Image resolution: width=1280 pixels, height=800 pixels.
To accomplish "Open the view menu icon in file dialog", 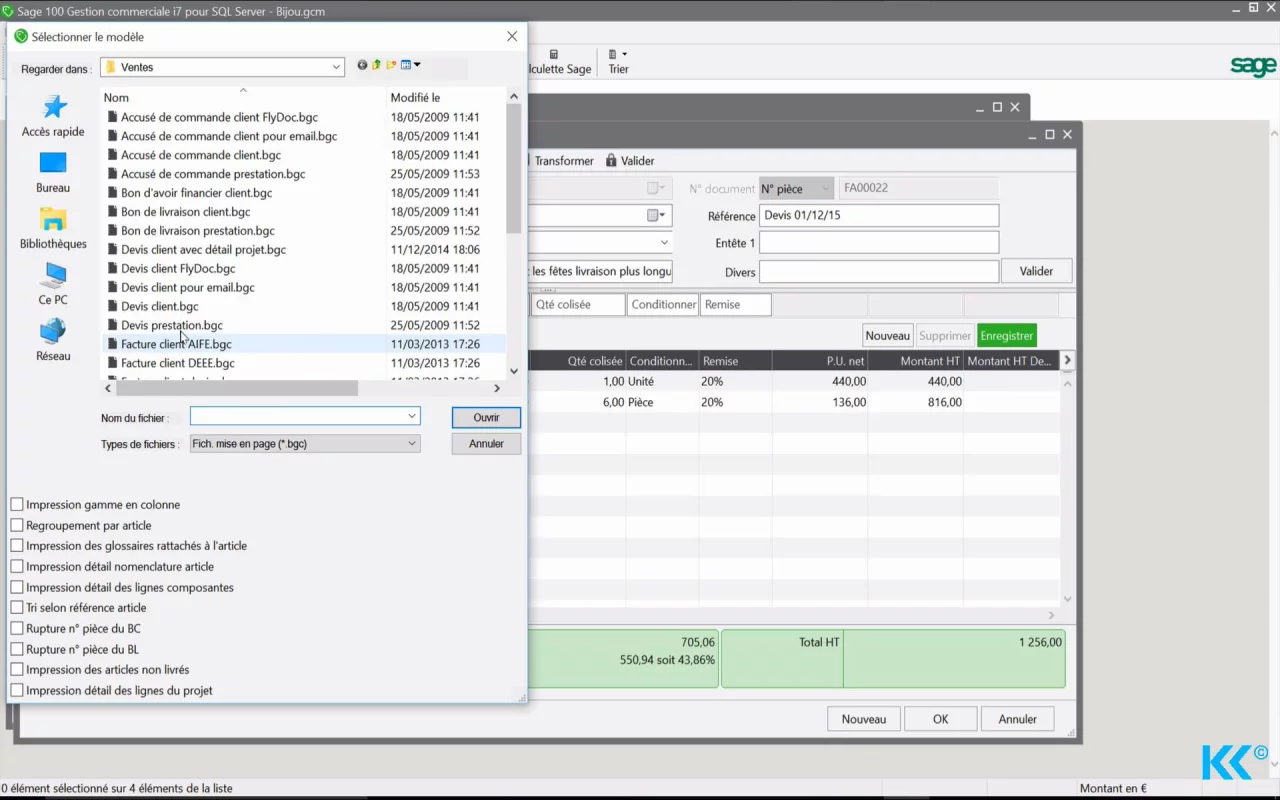I will tap(406, 65).
